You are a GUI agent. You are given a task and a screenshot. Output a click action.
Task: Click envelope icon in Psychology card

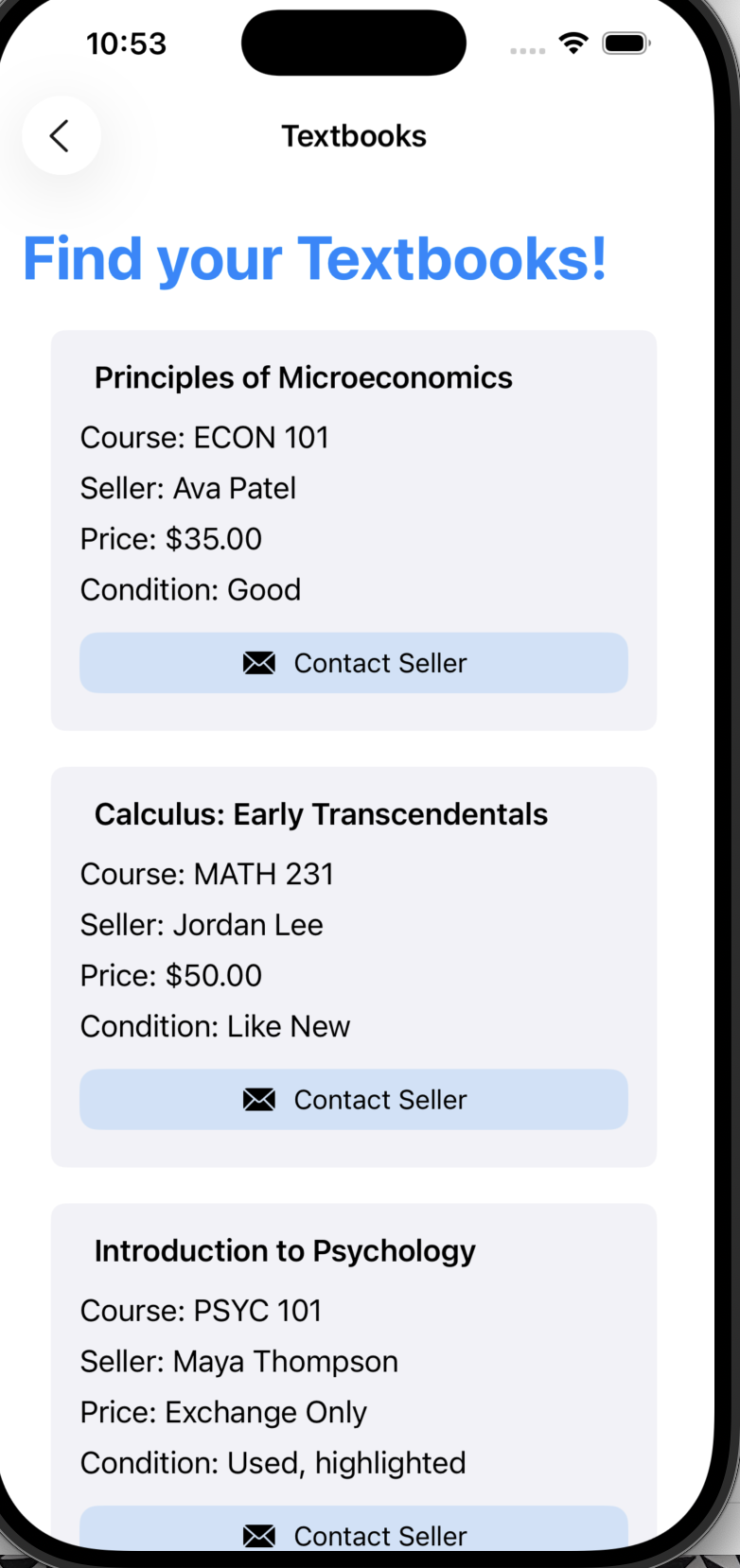pos(259,1536)
